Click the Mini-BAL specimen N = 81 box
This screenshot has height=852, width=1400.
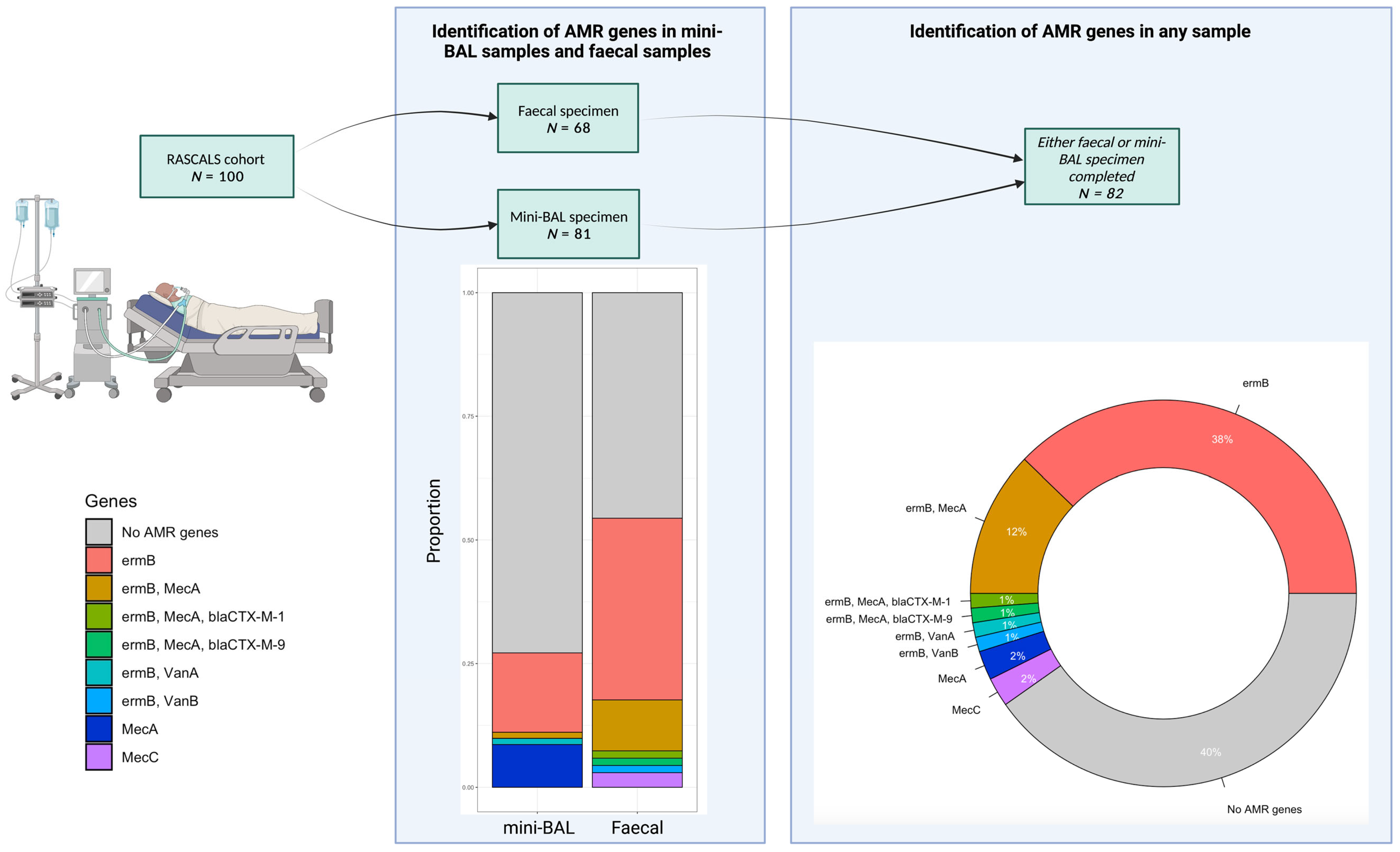pos(568,224)
